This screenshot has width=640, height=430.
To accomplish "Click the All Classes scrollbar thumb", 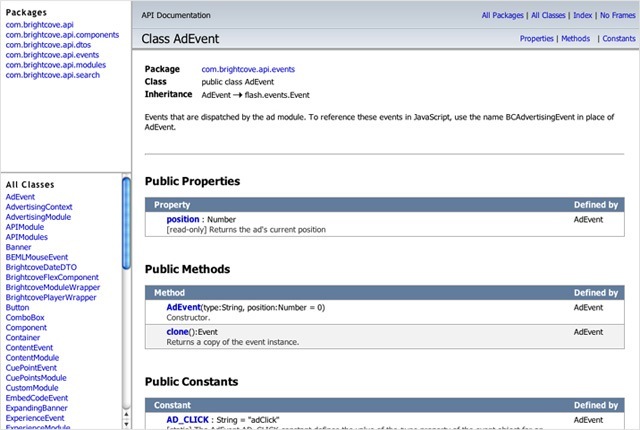I will click(x=127, y=224).
